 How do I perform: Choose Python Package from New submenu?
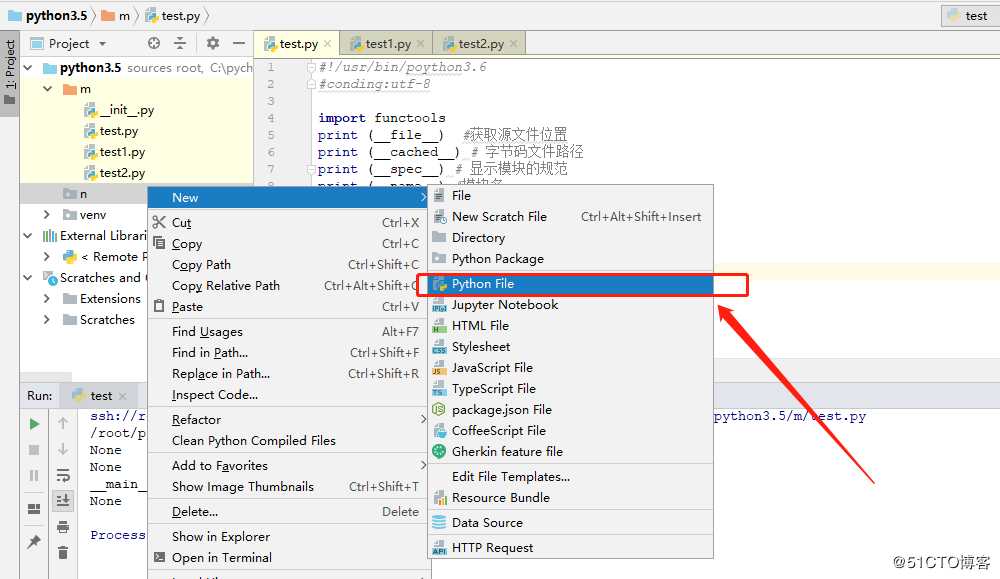coord(570,259)
